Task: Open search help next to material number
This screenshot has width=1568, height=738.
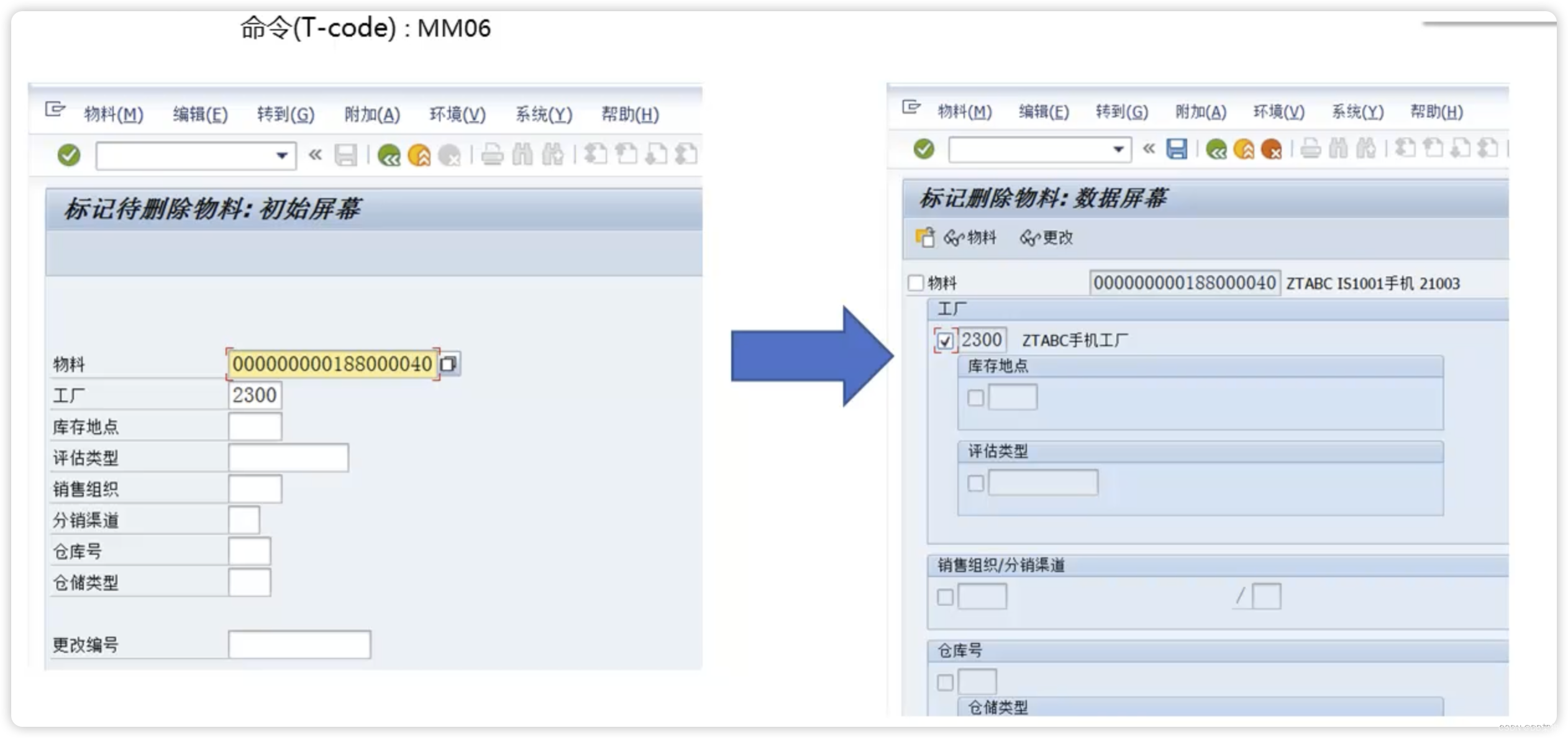Action: pos(449,364)
